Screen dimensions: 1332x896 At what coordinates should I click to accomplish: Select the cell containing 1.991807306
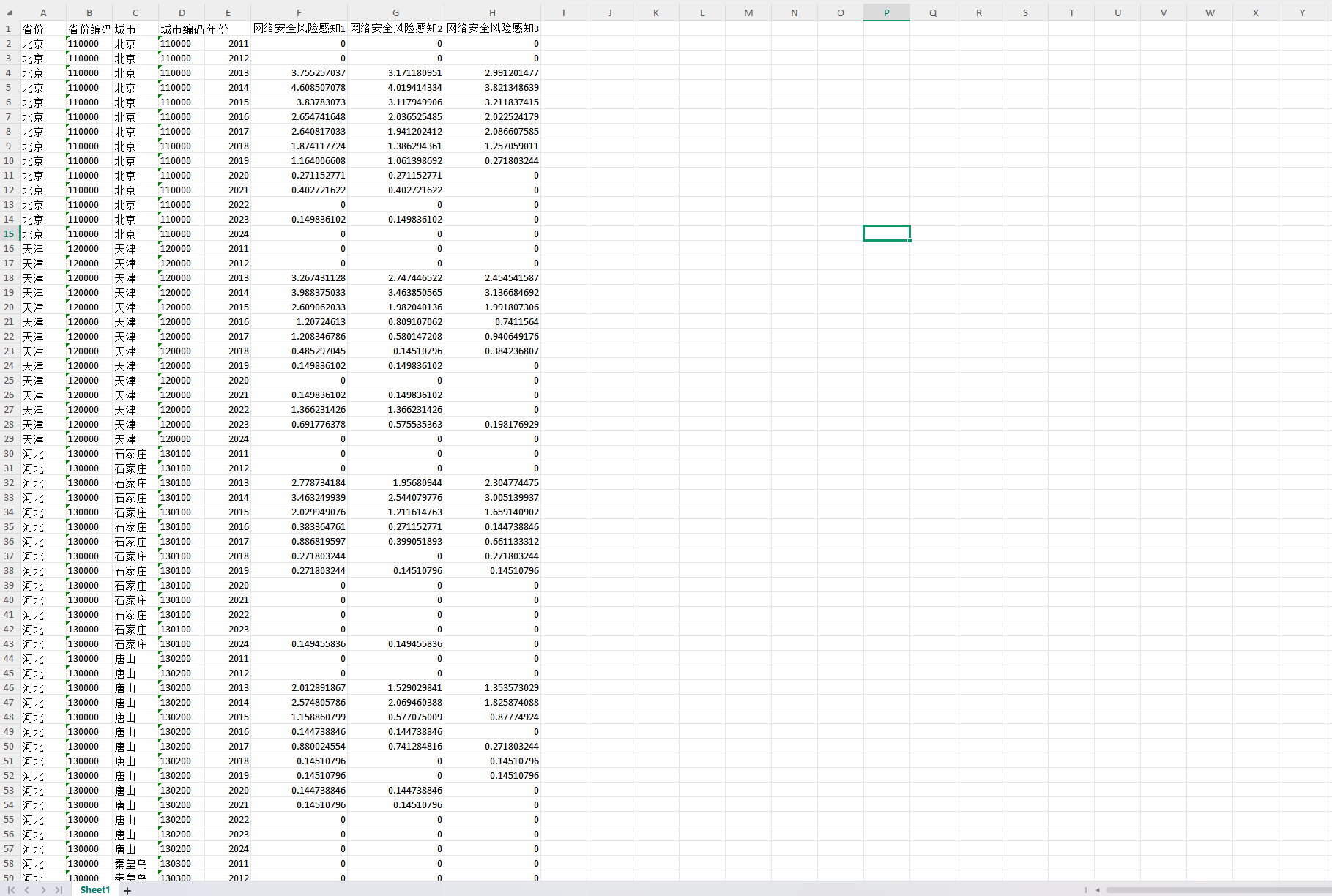(492, 307)
